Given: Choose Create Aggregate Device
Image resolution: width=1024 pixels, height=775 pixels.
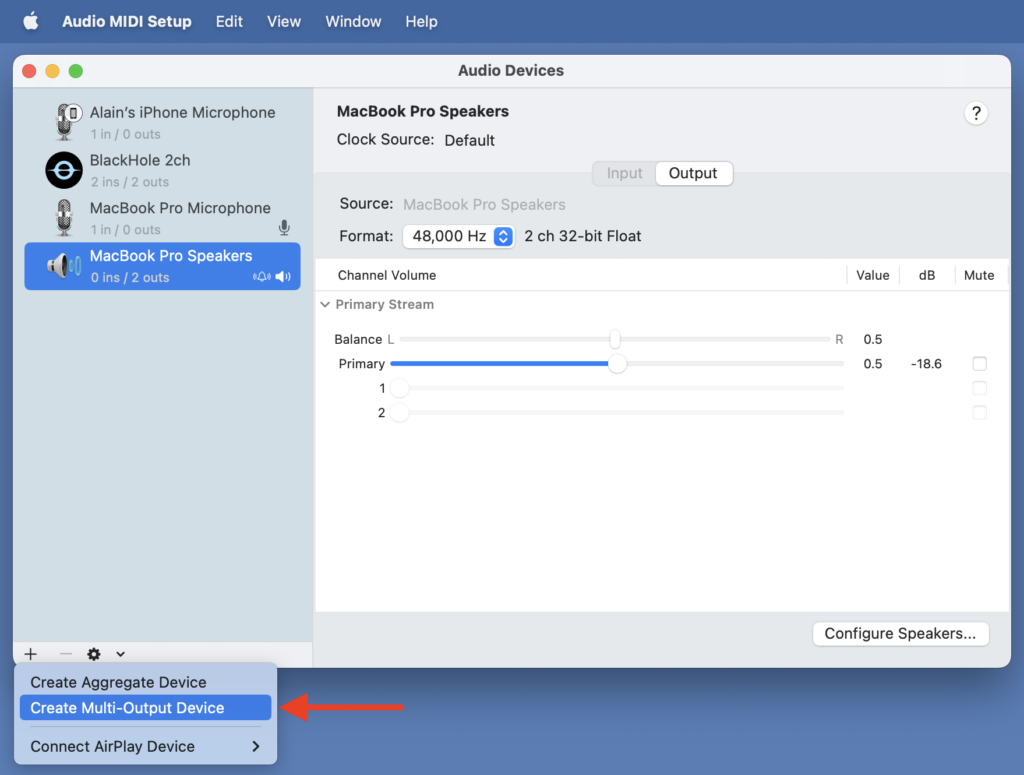Looking at the screenshot, I should [146, 682].
